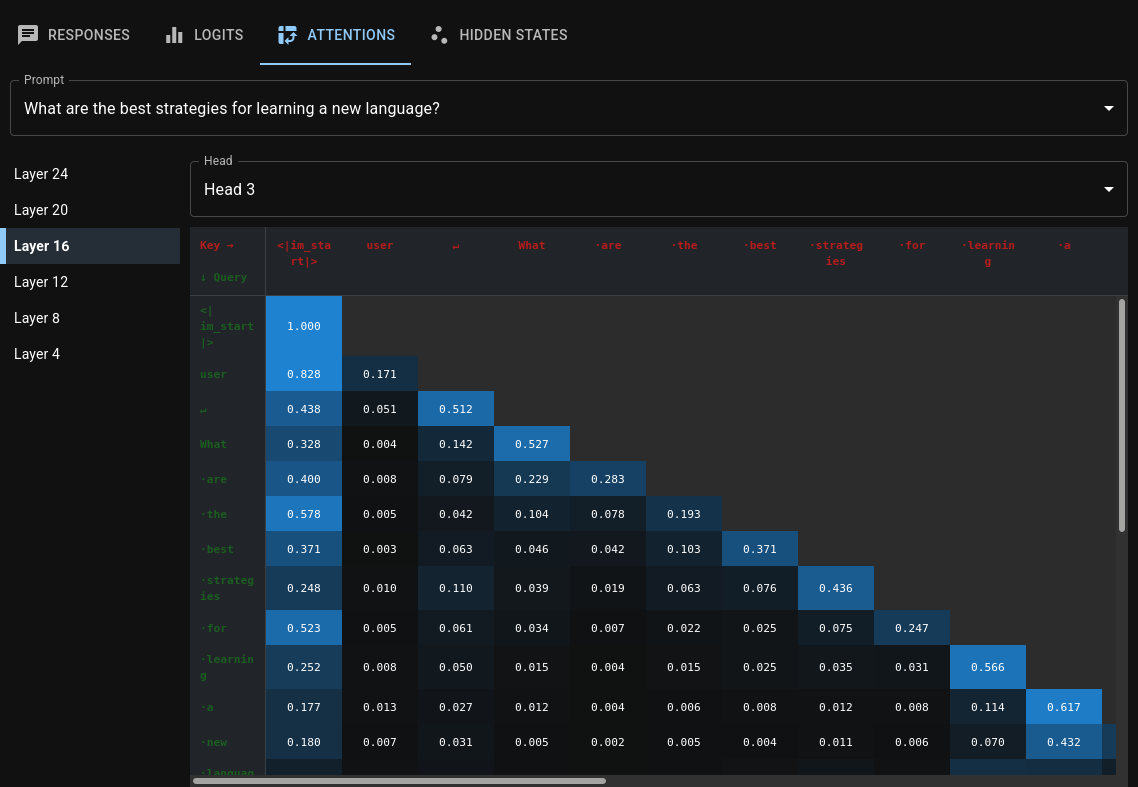Click the '<|im_start|>' query row label
The image size is (1138, 787).
point(226,326)
